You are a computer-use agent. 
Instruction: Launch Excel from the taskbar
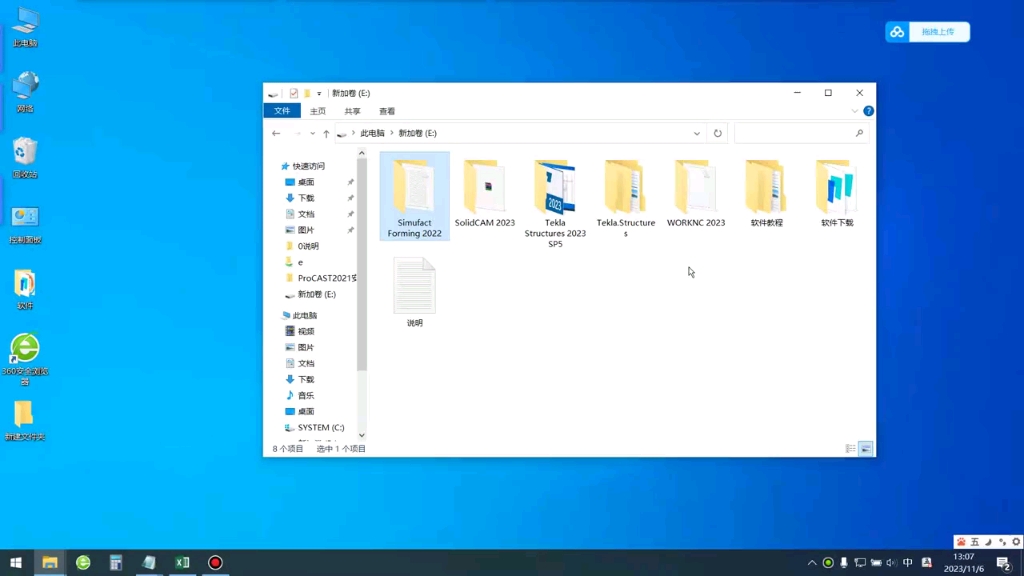[182, 562]
